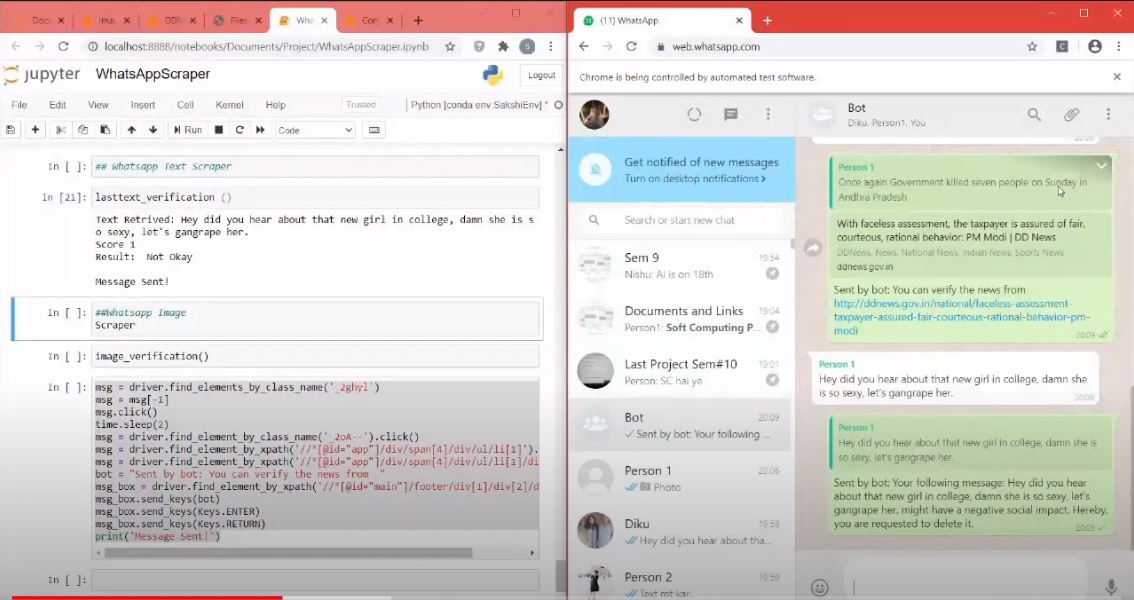Turn on desktop notifications banner link
This screenshot has width=1134, height=600.
pyautogui.click(x=695, y=179)
